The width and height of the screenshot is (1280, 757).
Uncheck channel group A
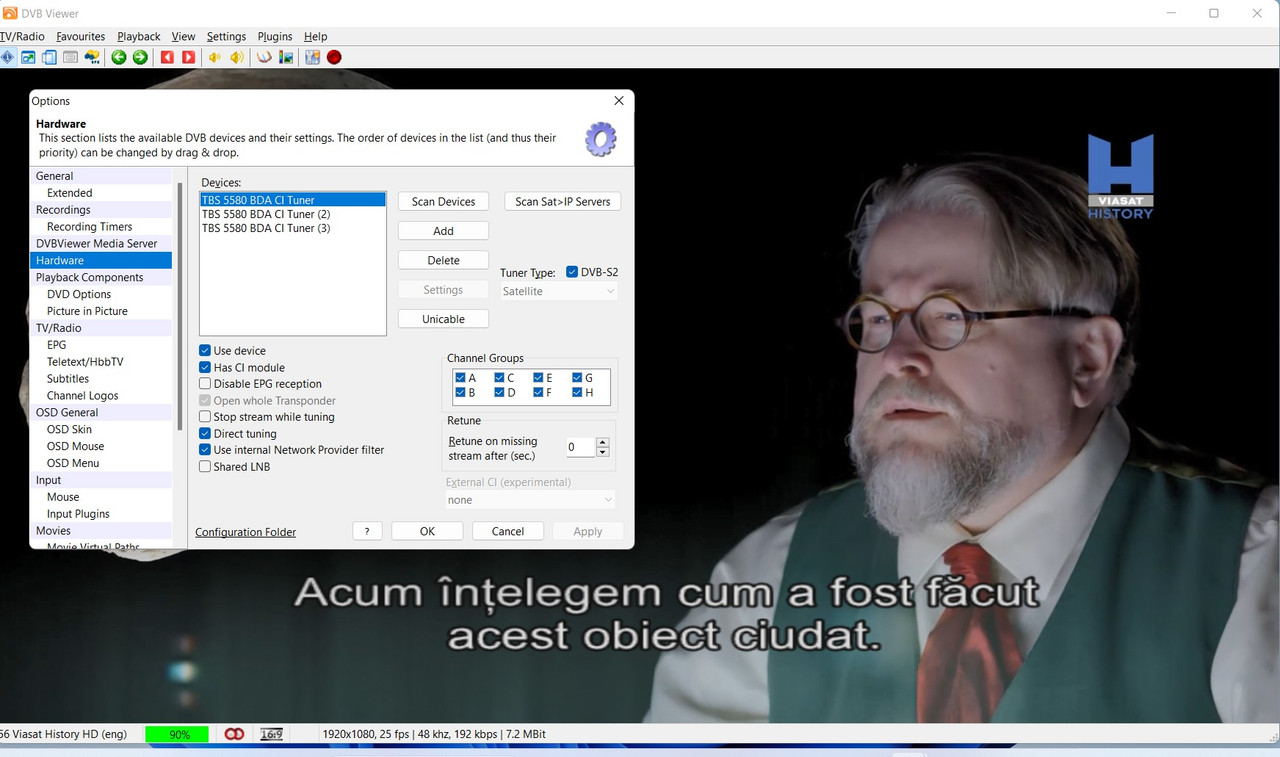click(460, 378)
